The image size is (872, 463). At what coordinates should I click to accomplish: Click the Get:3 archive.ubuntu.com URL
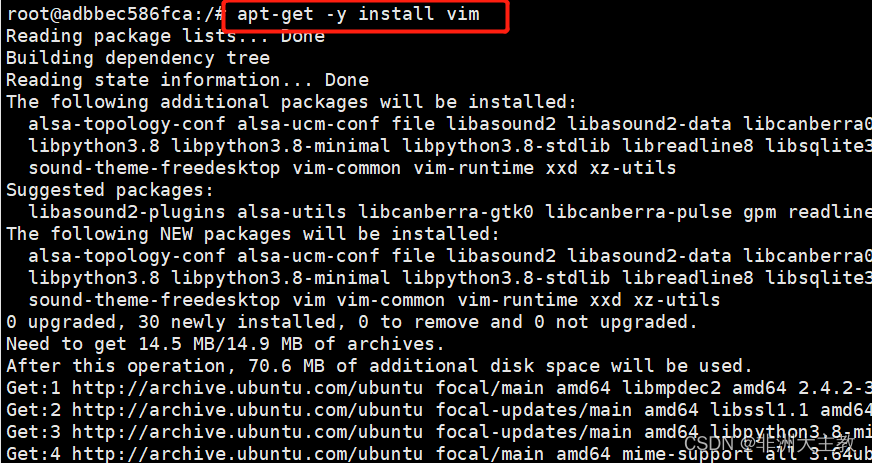[x=247, y=432]
